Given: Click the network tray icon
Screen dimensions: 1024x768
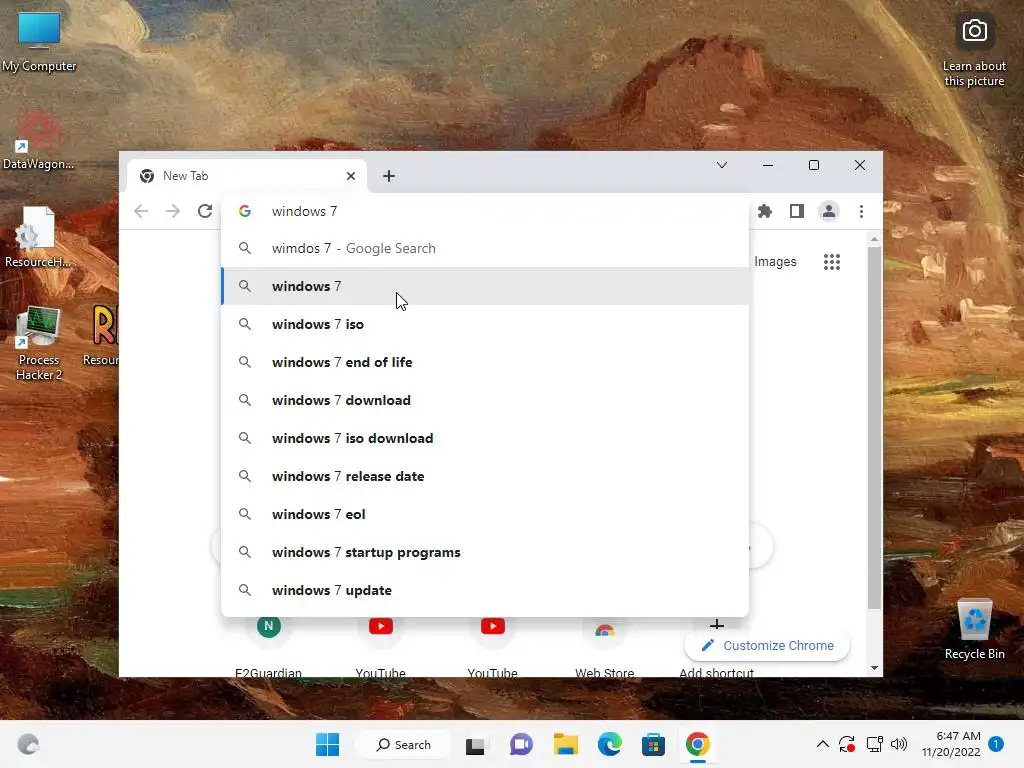Looking at the screenshot, I should pyautogui.click(x=874, y=744).
